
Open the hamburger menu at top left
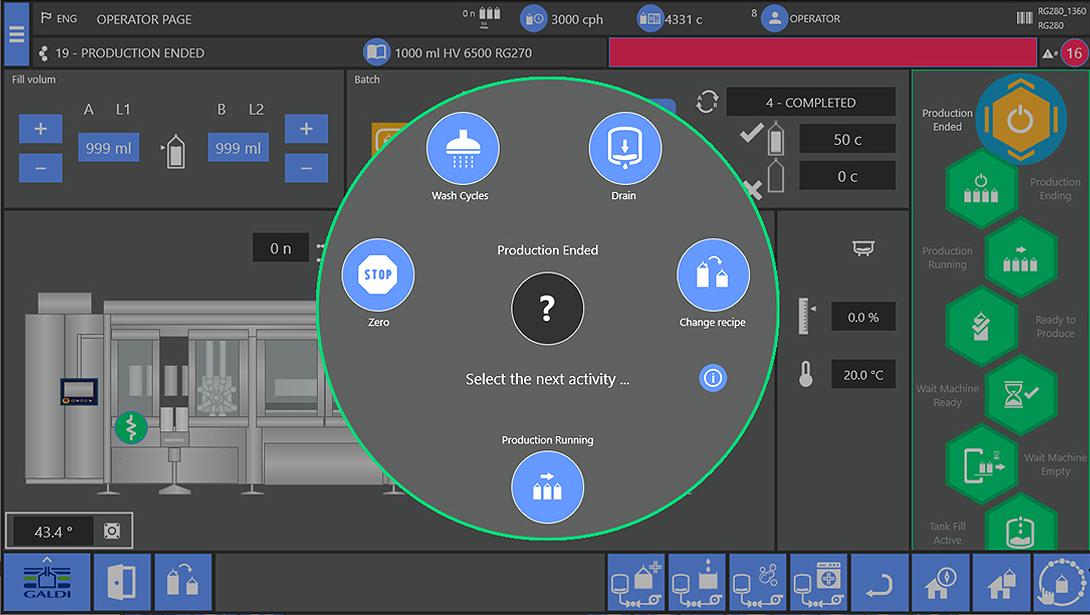click(x=16, y=34)
